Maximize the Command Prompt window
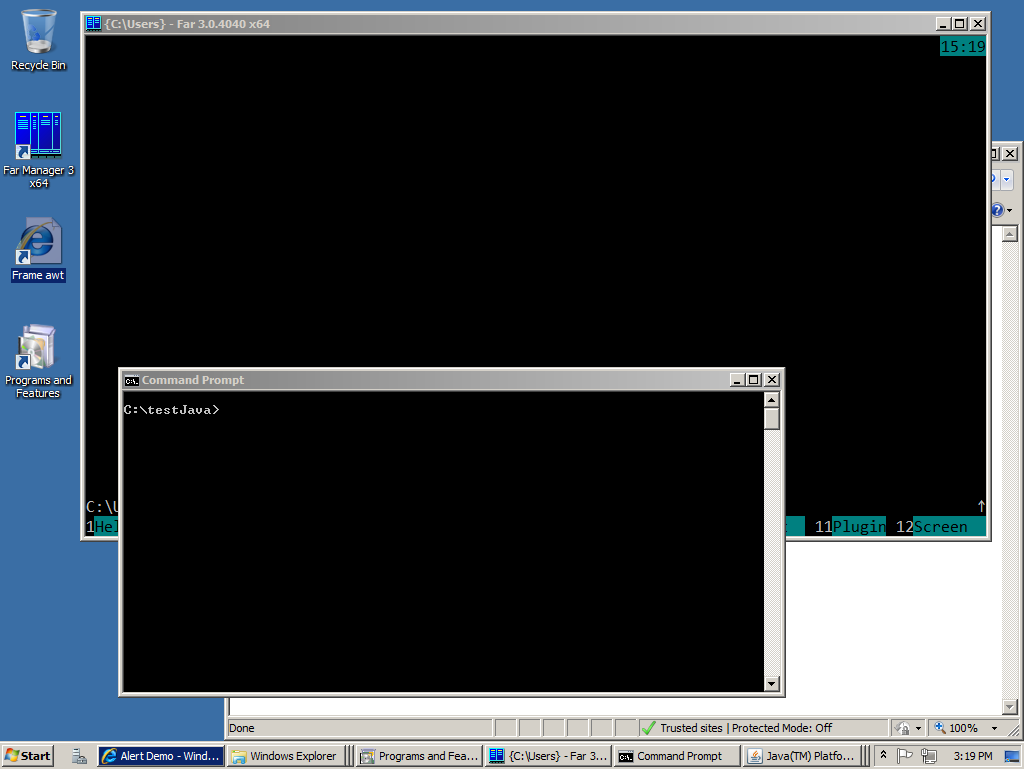The image size is (1024, 769). (x=754, y=380)
